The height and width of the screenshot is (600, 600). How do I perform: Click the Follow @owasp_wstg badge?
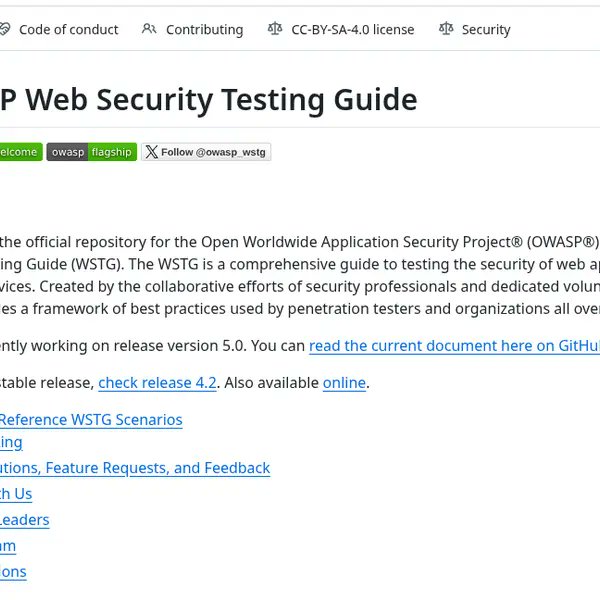coord(206,152)
